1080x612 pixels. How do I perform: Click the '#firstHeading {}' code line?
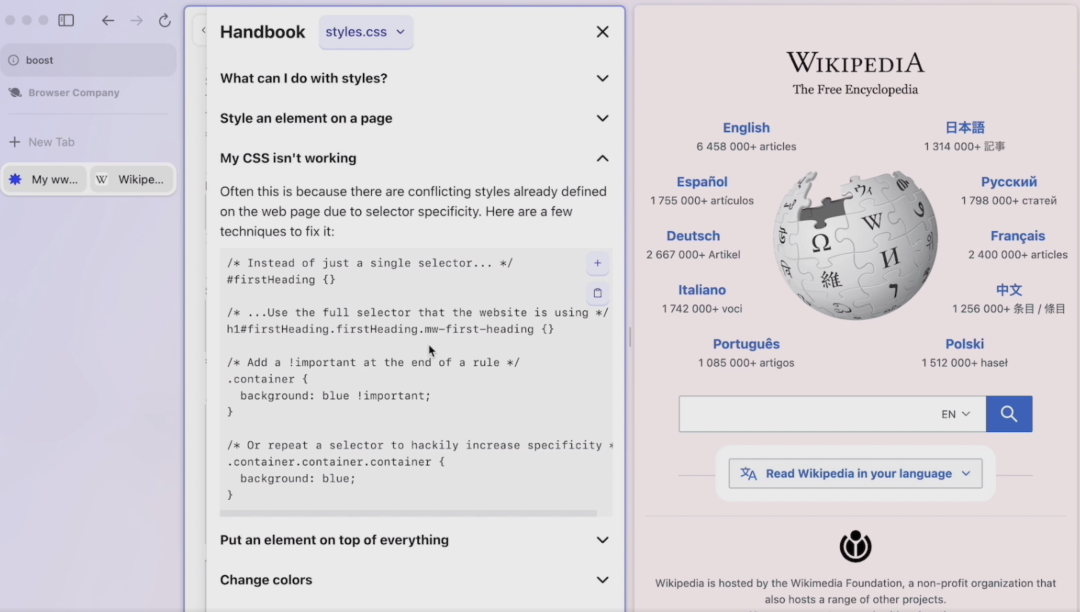click(281, 279)
